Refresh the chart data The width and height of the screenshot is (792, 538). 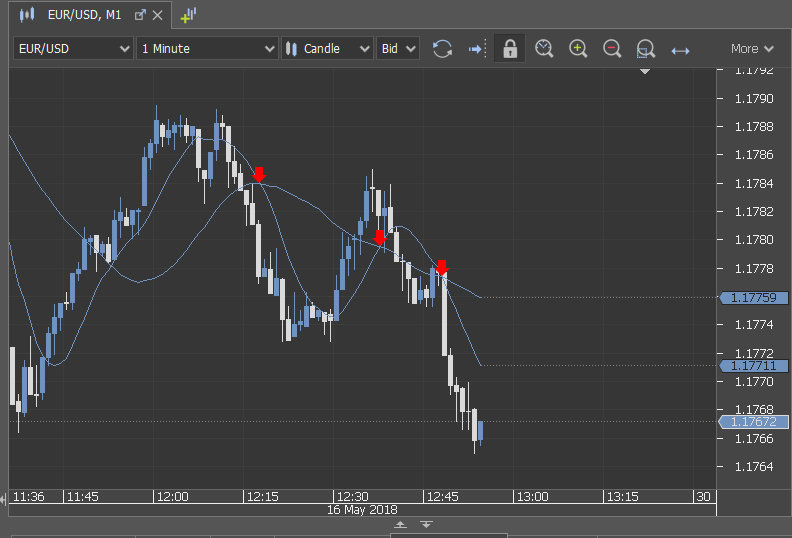[x=442, y=49]
